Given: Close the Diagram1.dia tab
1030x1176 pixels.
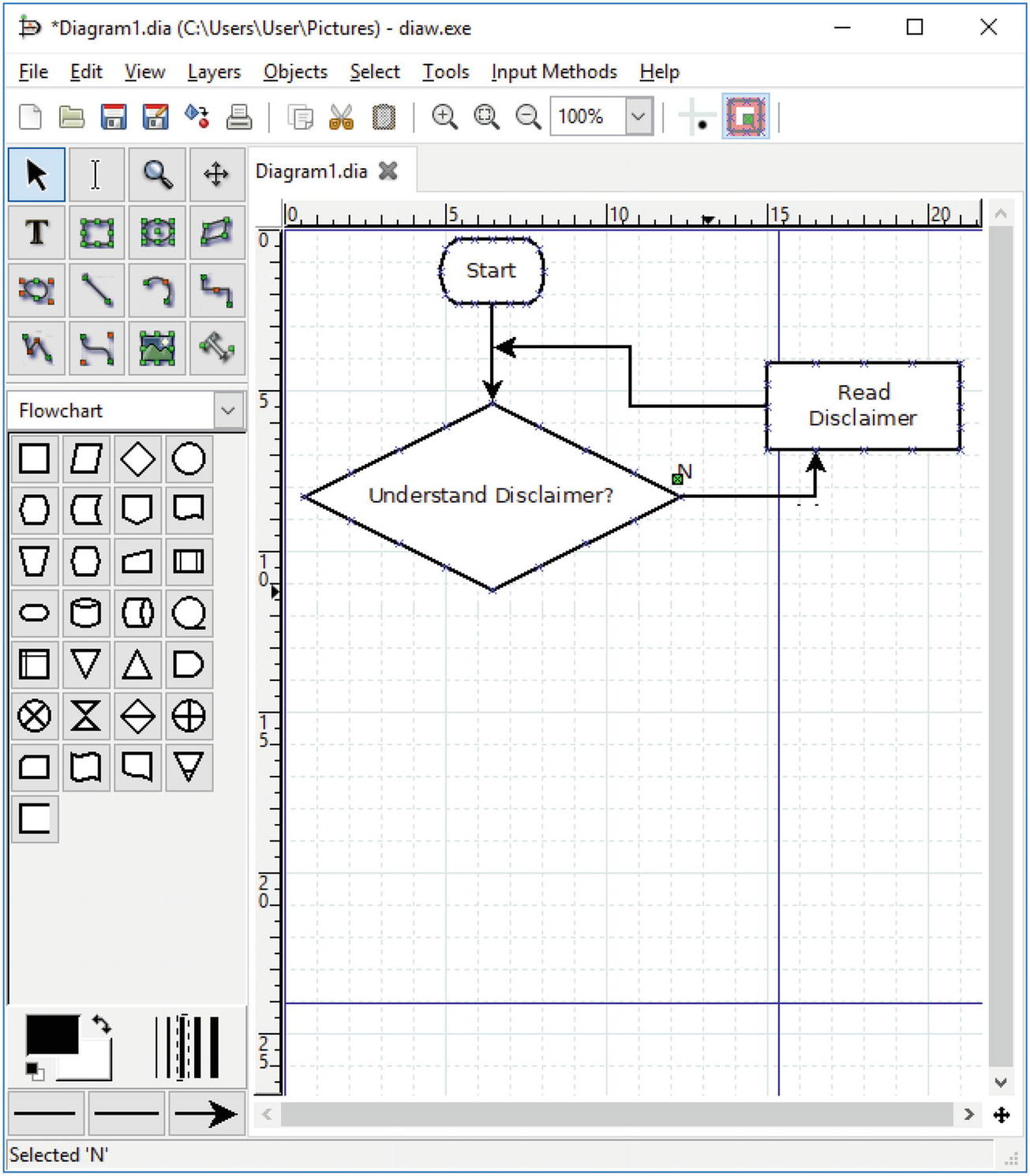Looking at the screenshot, I should [x=388, y=171].
